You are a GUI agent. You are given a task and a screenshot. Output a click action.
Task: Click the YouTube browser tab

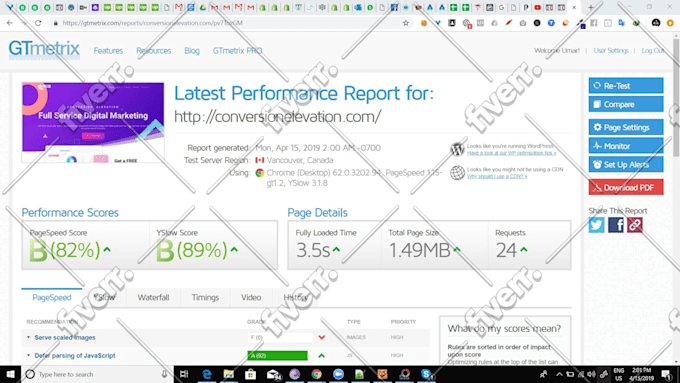pos(537,7)
